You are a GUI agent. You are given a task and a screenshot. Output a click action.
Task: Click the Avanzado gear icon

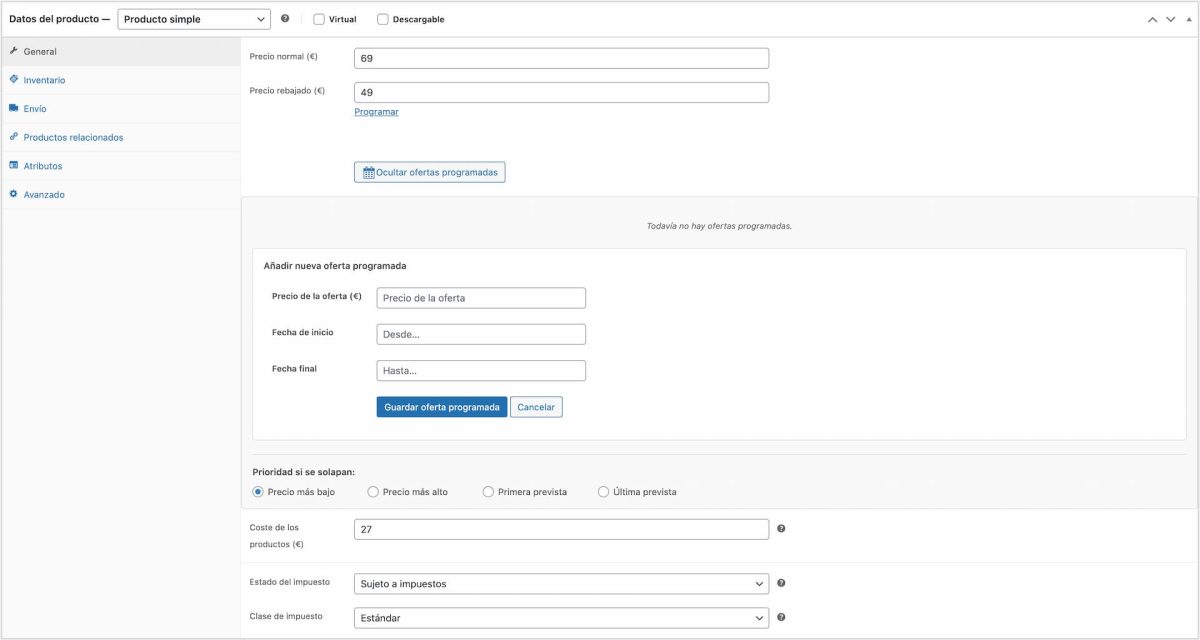[x=13, y=193]
